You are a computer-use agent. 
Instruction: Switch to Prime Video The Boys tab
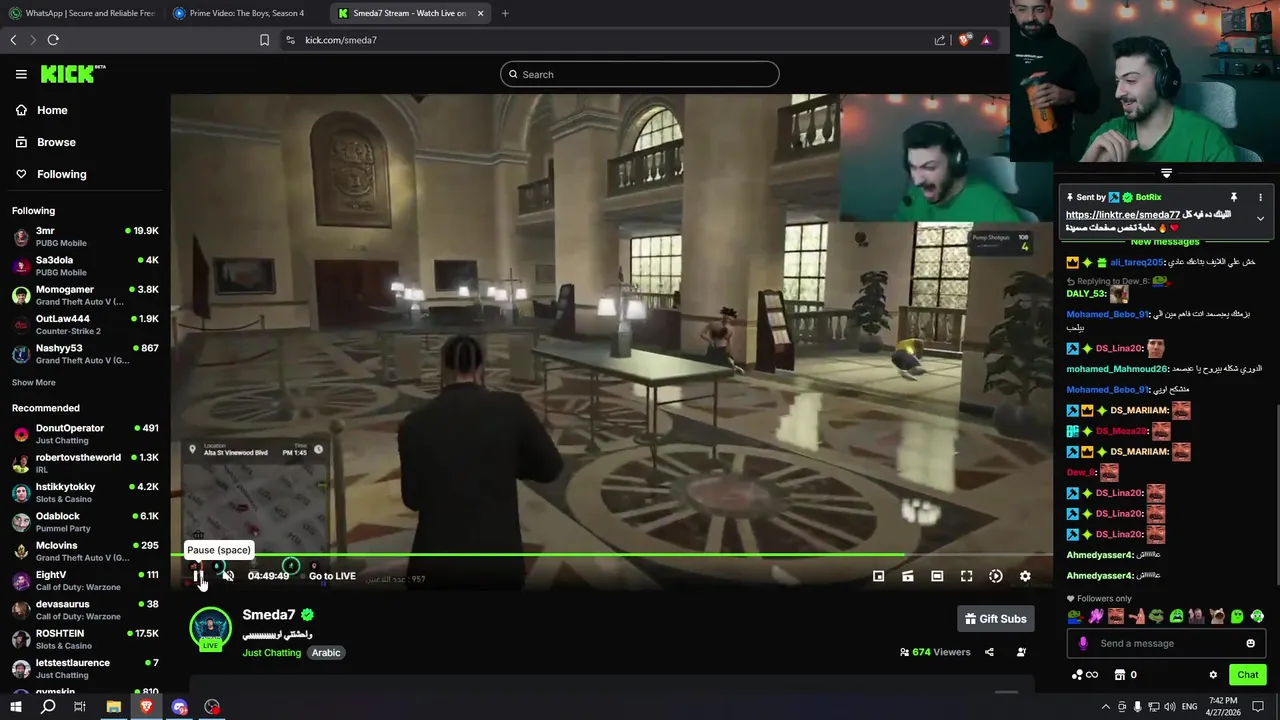[x=246, y=13]
